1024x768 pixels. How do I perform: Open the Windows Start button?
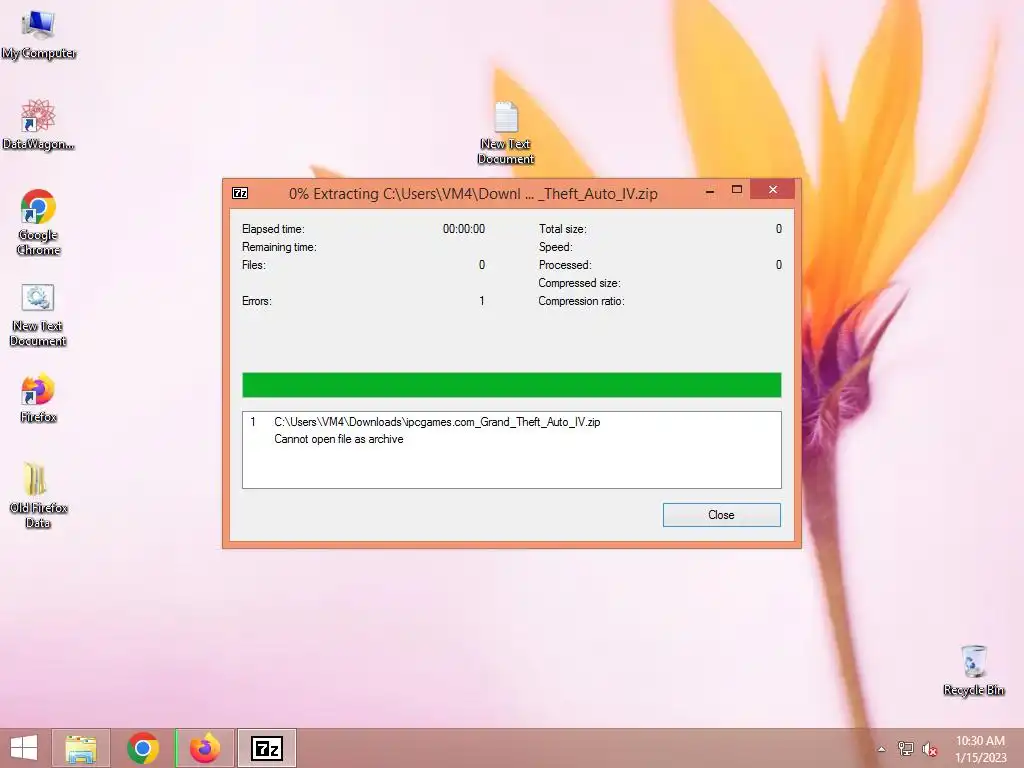[x=24, y=748]
